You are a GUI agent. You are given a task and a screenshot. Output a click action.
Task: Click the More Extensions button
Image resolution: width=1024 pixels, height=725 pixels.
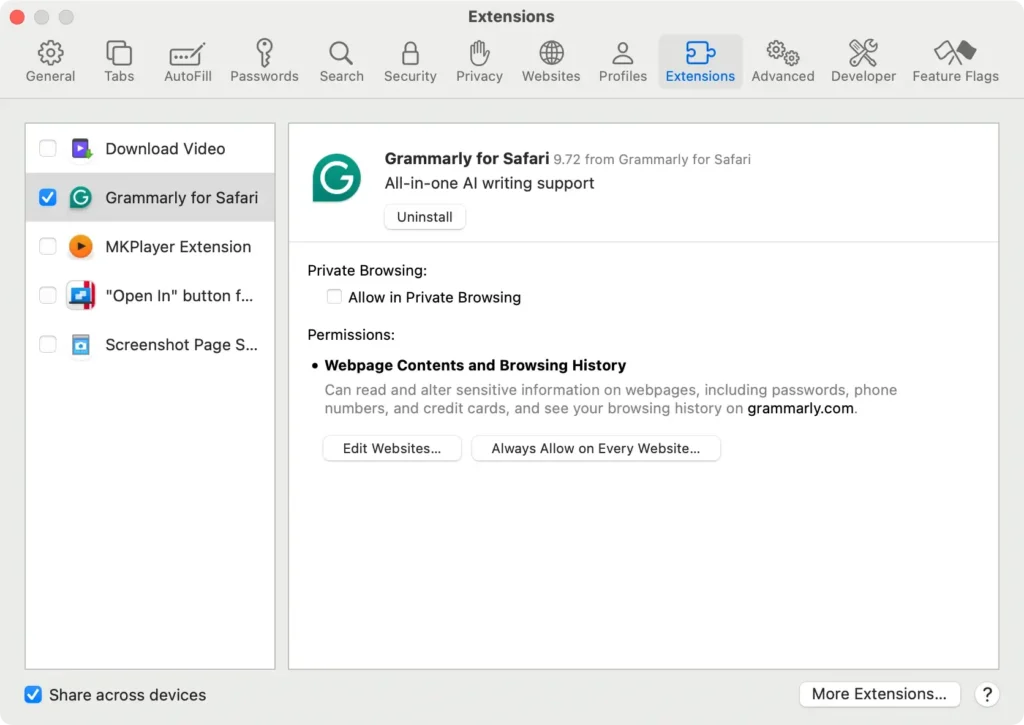point(879,693)
